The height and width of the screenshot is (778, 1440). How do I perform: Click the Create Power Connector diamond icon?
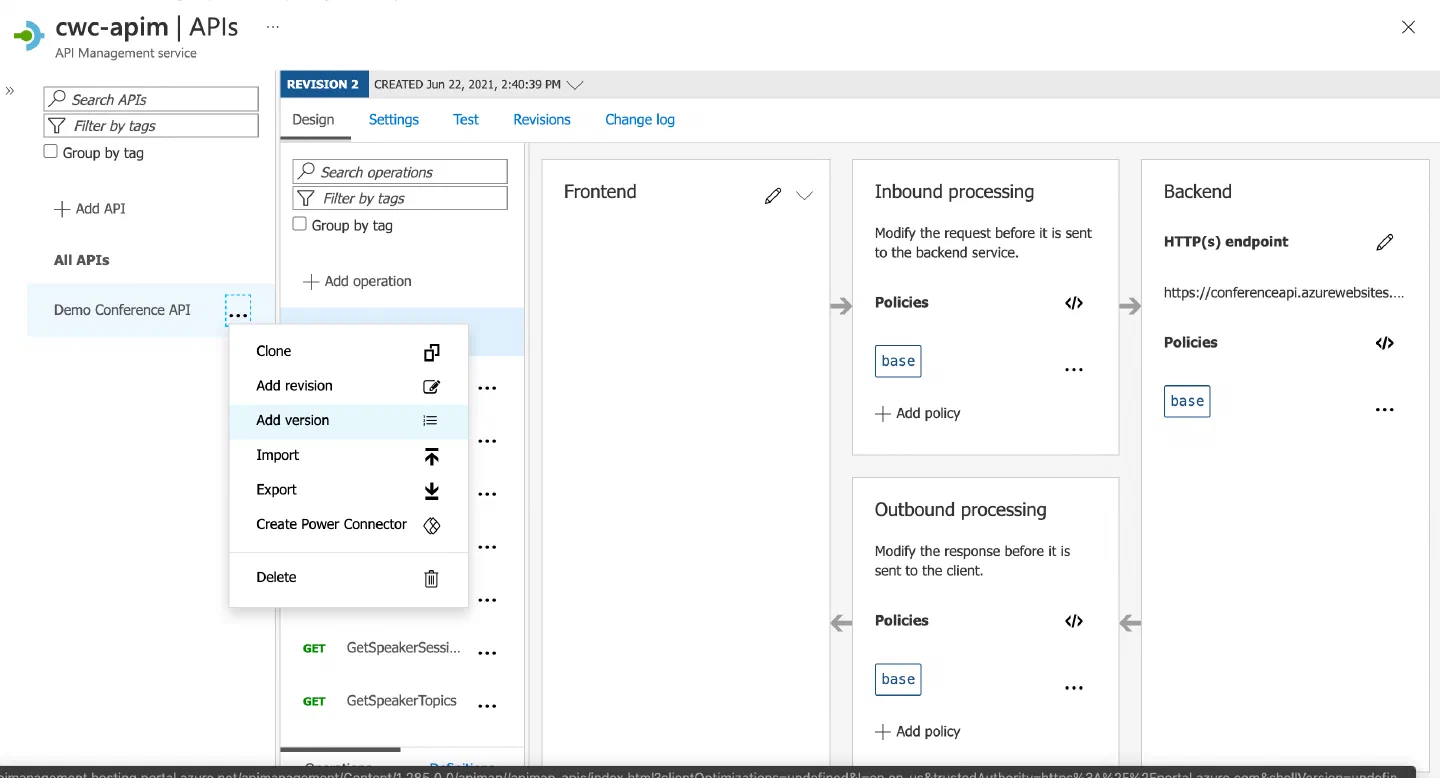(431, 525)
